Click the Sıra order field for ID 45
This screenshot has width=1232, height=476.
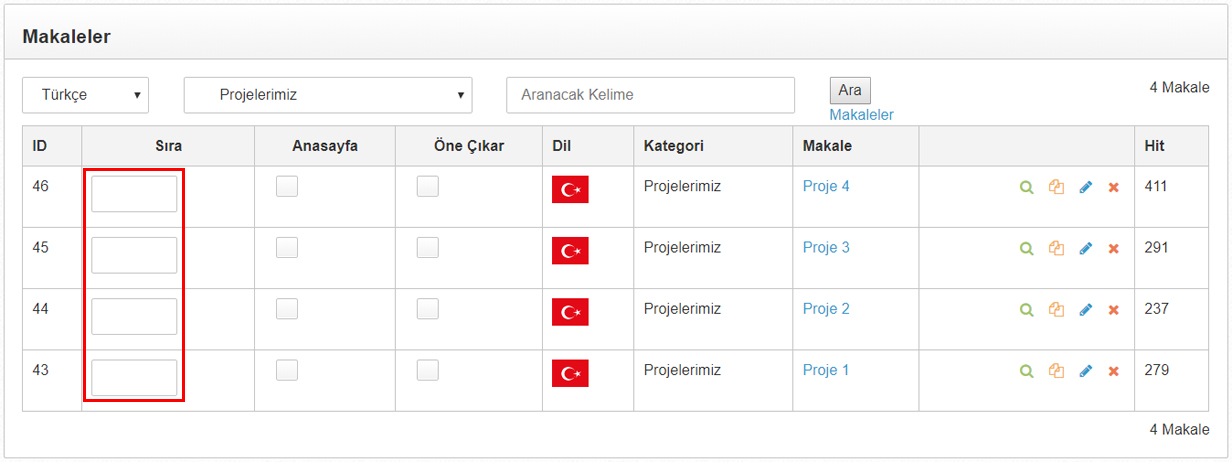[x=134, y=255]
